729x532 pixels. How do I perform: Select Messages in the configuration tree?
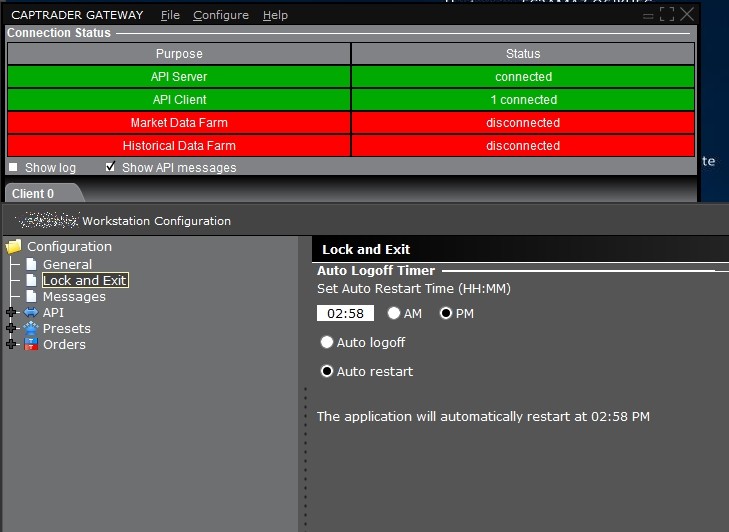pos(74,296)
